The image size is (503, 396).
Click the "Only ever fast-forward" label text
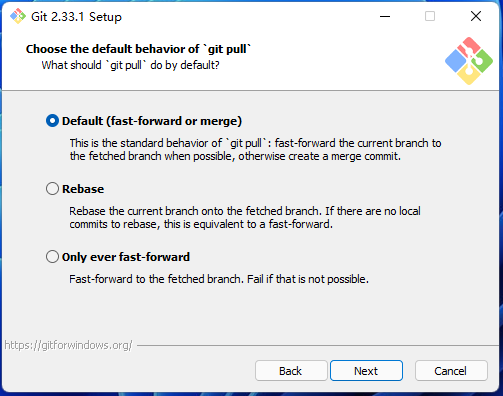(x=126, y=257)
